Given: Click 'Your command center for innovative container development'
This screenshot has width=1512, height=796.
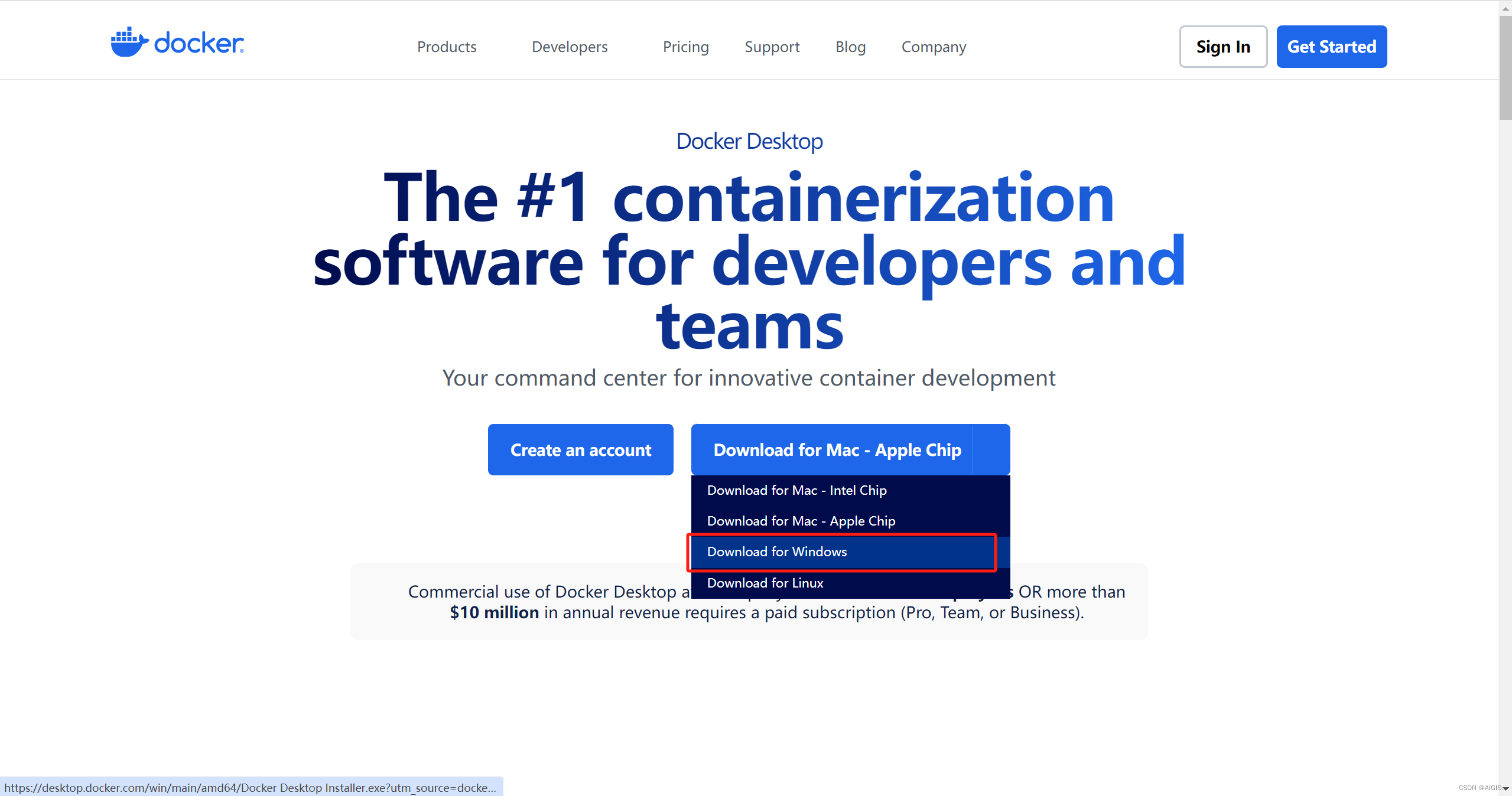Looking at the screenshot, I should [x=749, y=378].
